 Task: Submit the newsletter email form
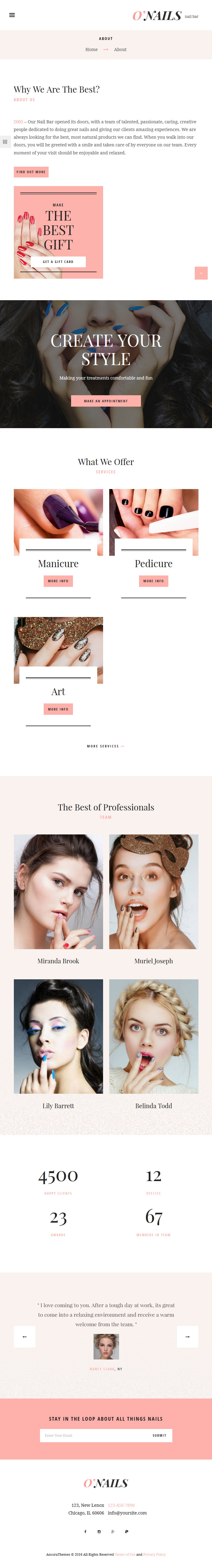tap(160, 1435)
